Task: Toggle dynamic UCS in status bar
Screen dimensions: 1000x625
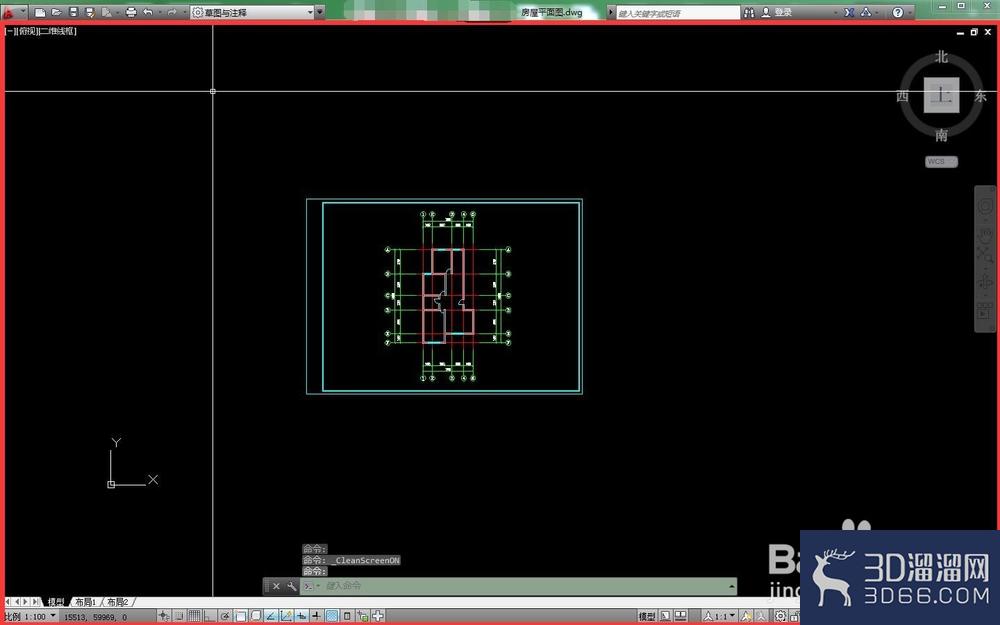Action: (x=285, y=616)
